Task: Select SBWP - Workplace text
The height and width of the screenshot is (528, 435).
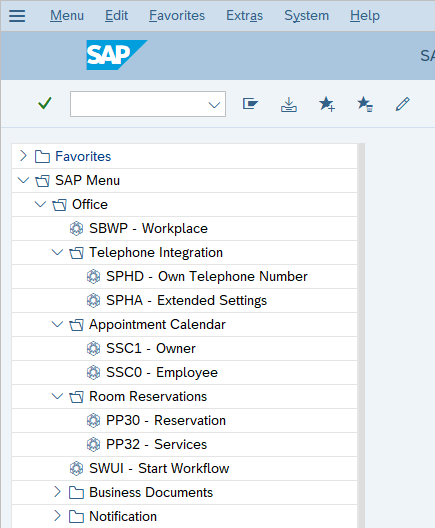Action: (148, 229)
